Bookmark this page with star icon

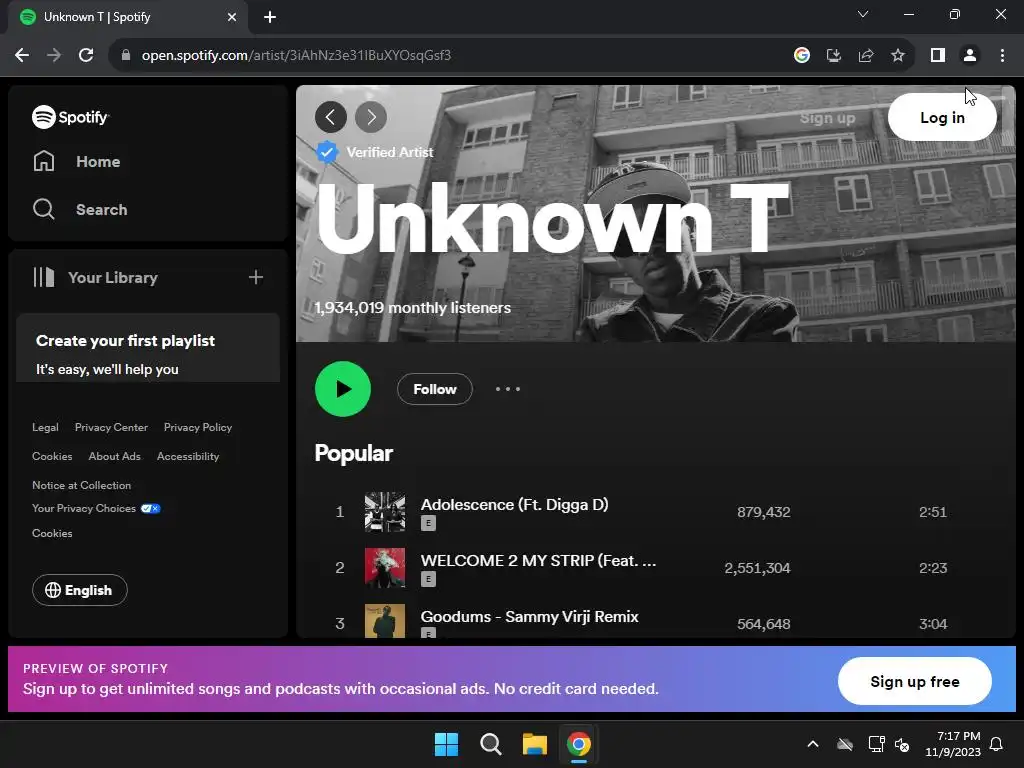(898, 56)
